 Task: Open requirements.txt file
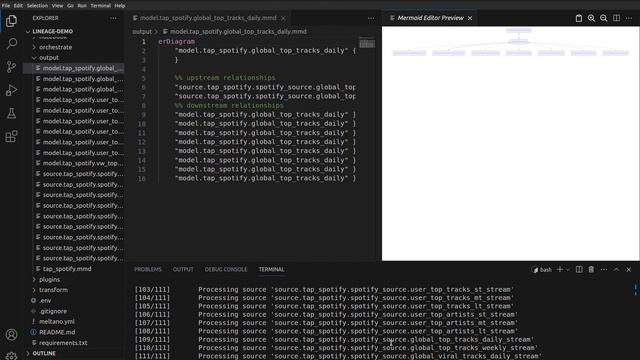(63, 343)
